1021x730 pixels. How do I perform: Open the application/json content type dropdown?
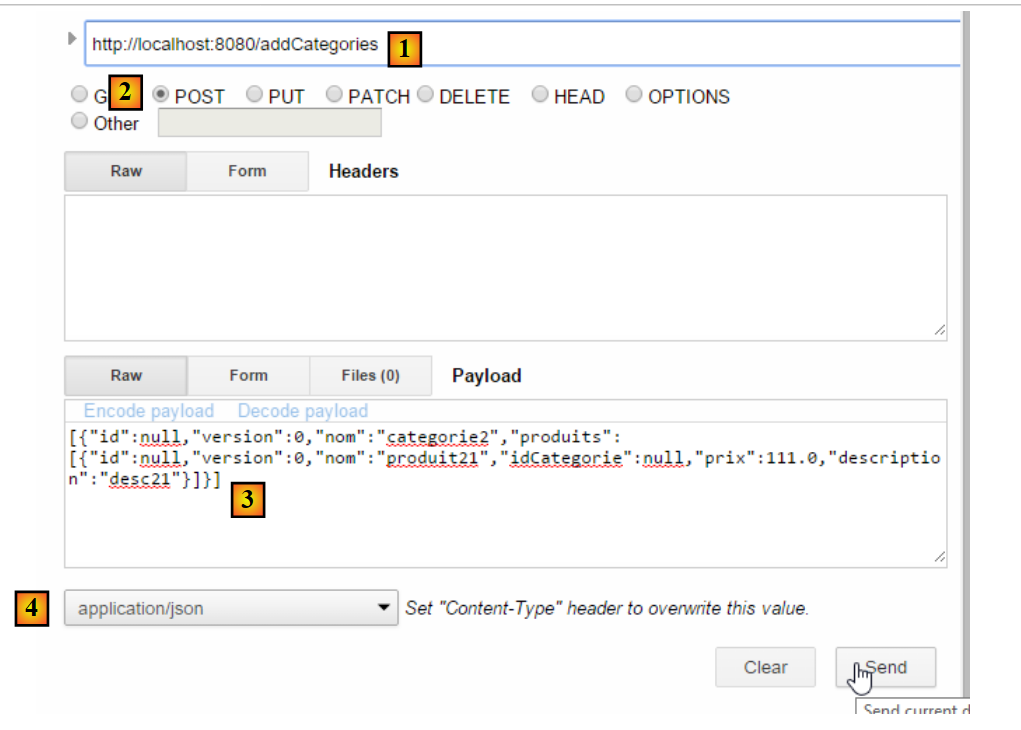pos(231,608)
